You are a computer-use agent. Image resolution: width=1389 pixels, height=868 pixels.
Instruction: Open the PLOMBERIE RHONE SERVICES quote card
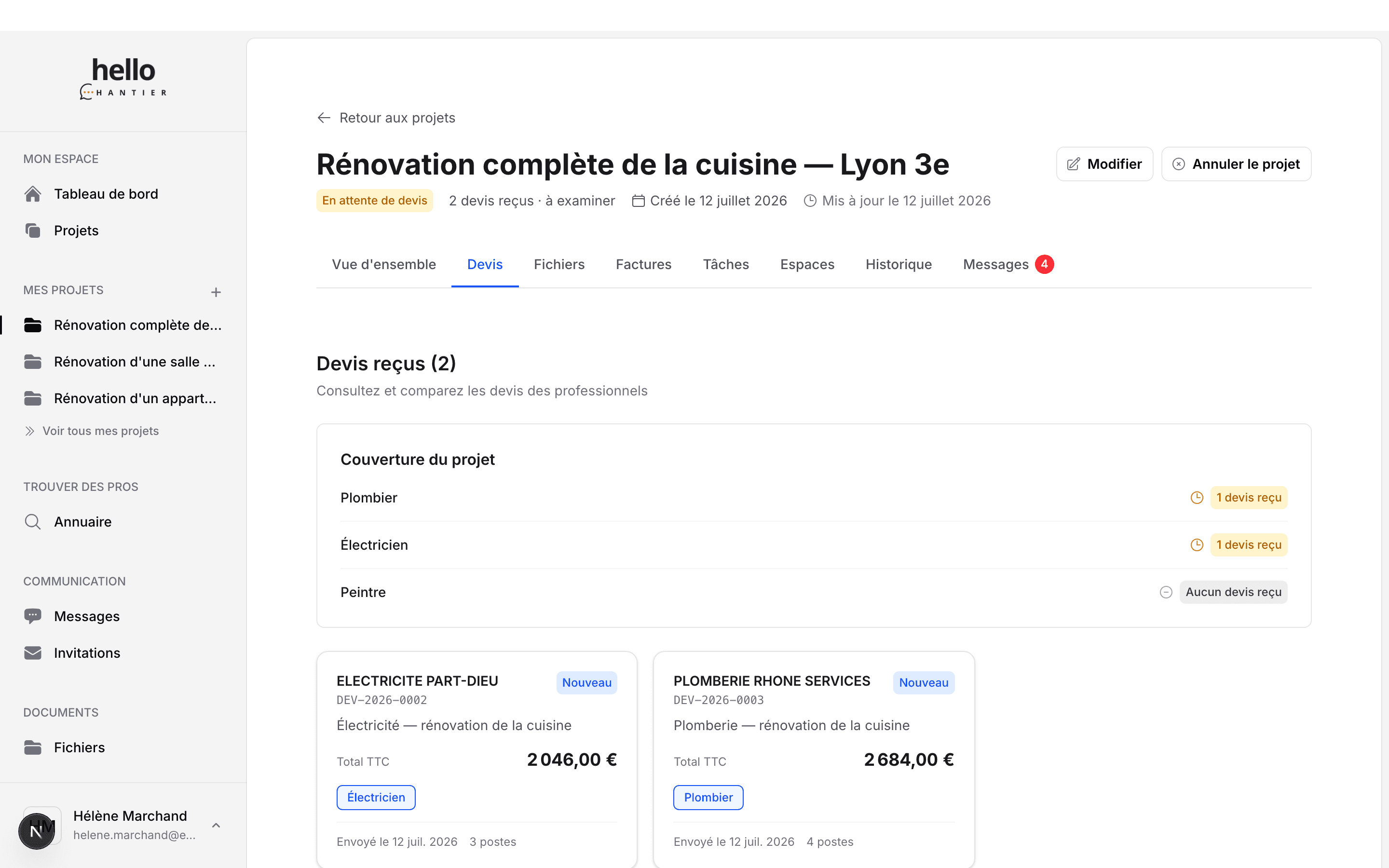click(x=814, y=759)
